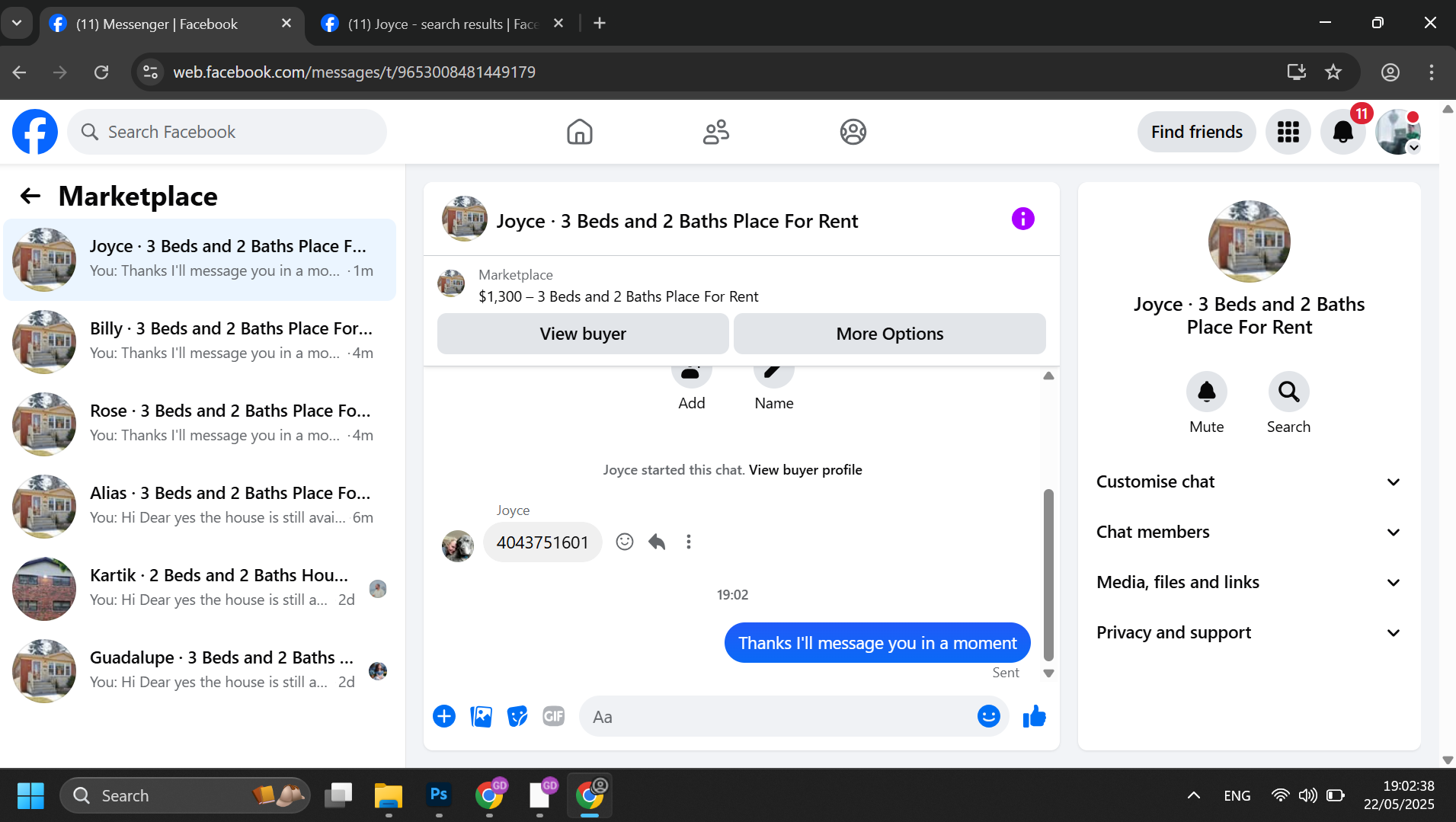Open the Marketplace listing $1,300 link
Image resolution: width=1456 pixels, height=822 pixels.
[618, 296]
